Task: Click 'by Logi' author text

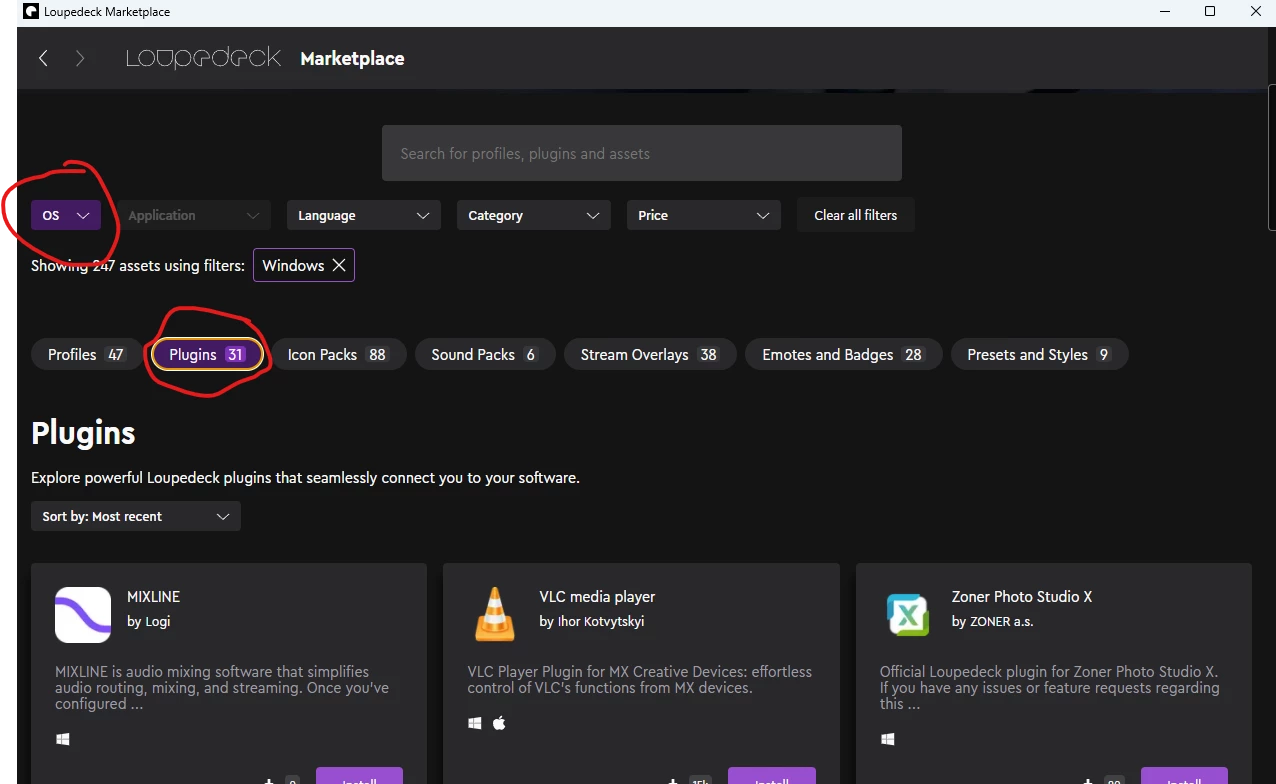Action: [149, 621]
